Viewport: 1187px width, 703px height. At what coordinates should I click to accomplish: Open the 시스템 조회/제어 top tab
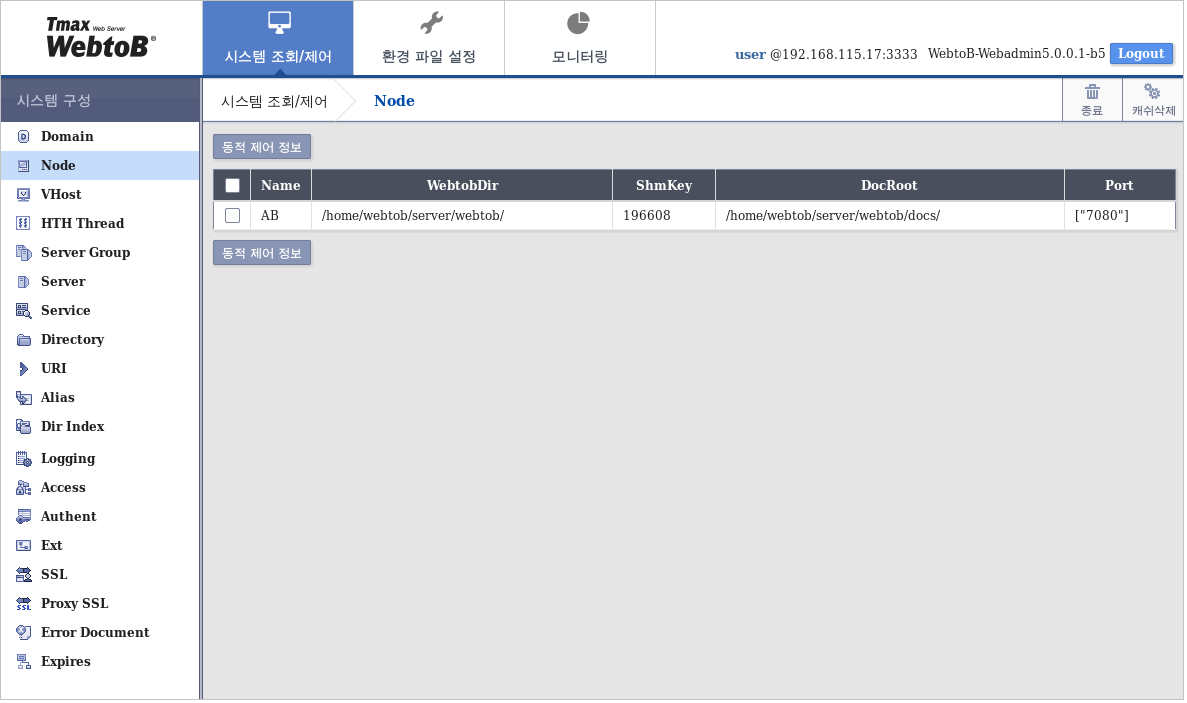(278, 38)
